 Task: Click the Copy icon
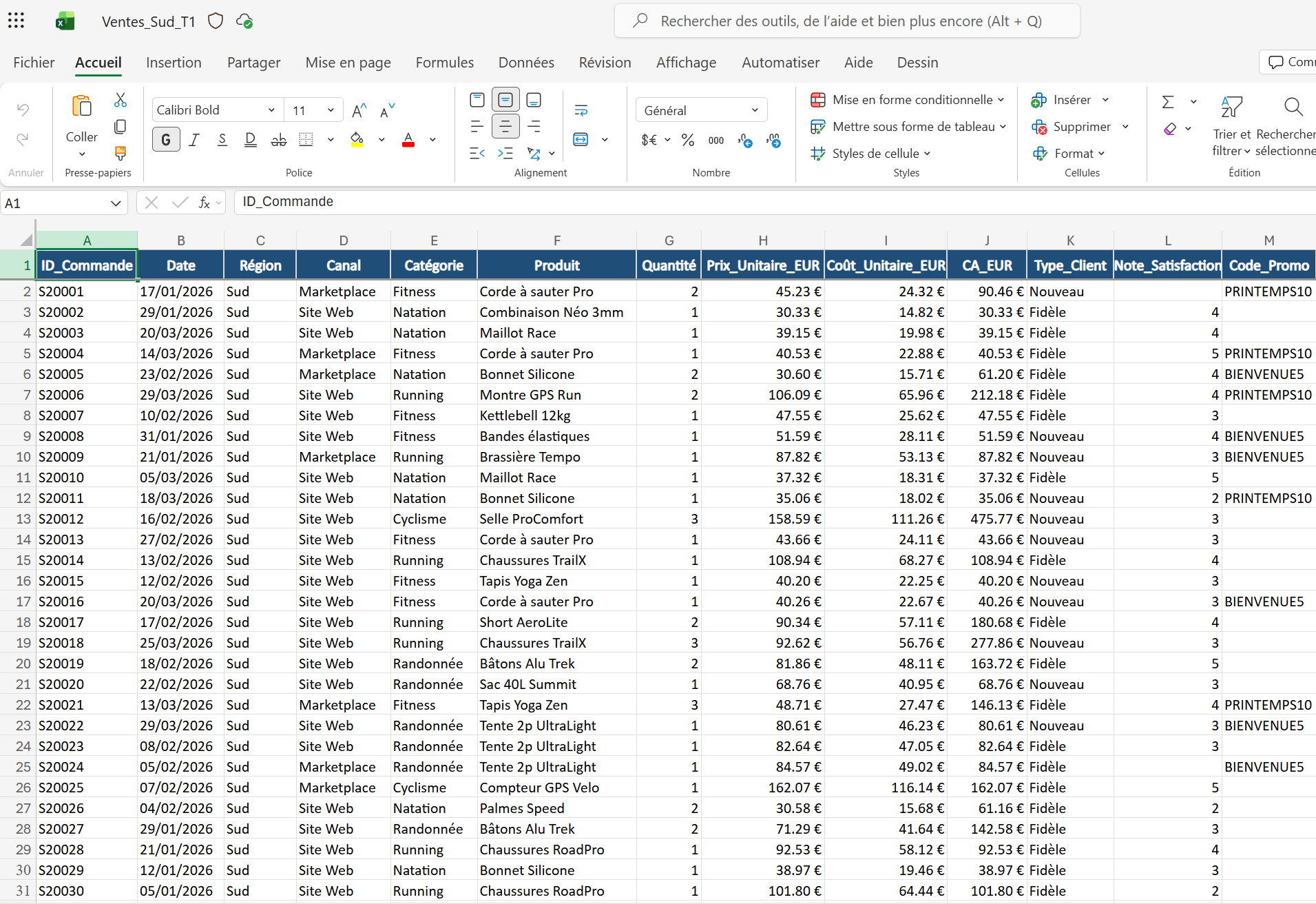coord(121,127)
